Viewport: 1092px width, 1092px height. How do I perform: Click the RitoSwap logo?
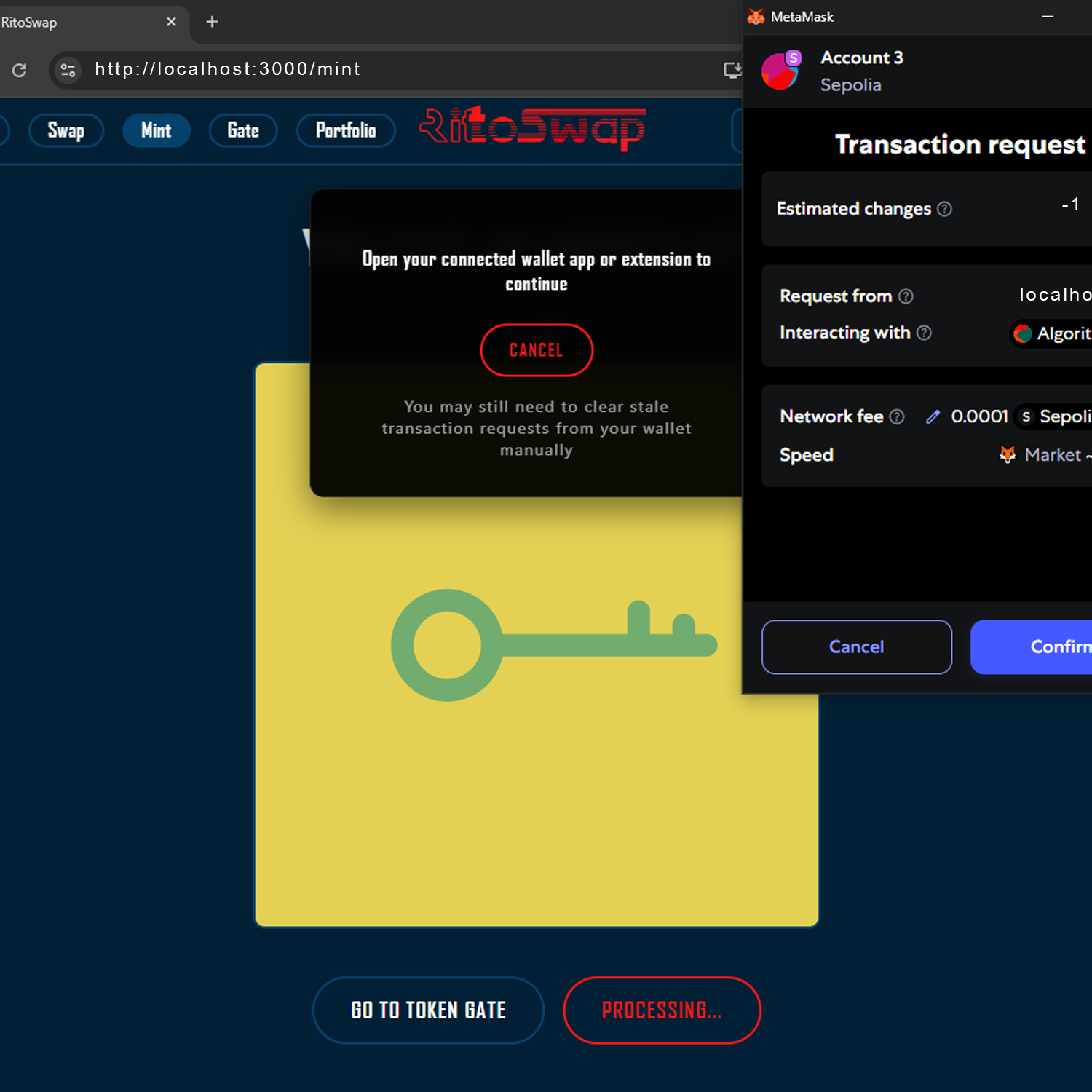pos(532,128)
